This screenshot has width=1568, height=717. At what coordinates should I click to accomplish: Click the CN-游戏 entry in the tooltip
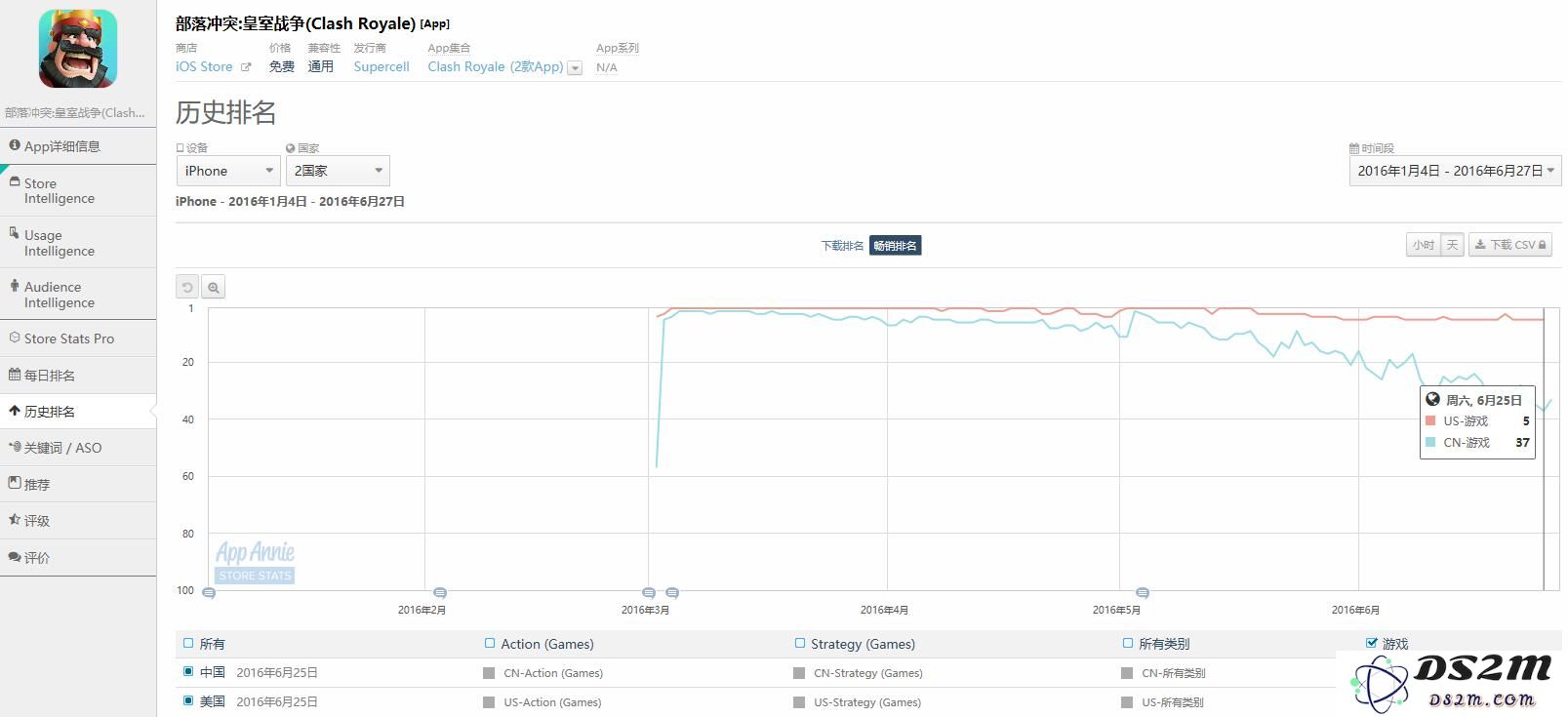[1477, 443]
